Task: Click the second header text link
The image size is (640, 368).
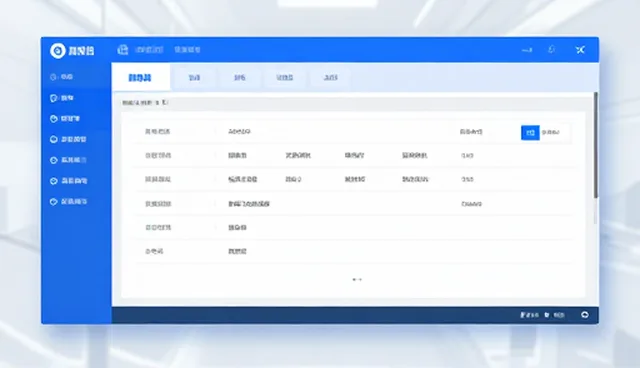Action: pyautogui.click(x=187, y=50)
